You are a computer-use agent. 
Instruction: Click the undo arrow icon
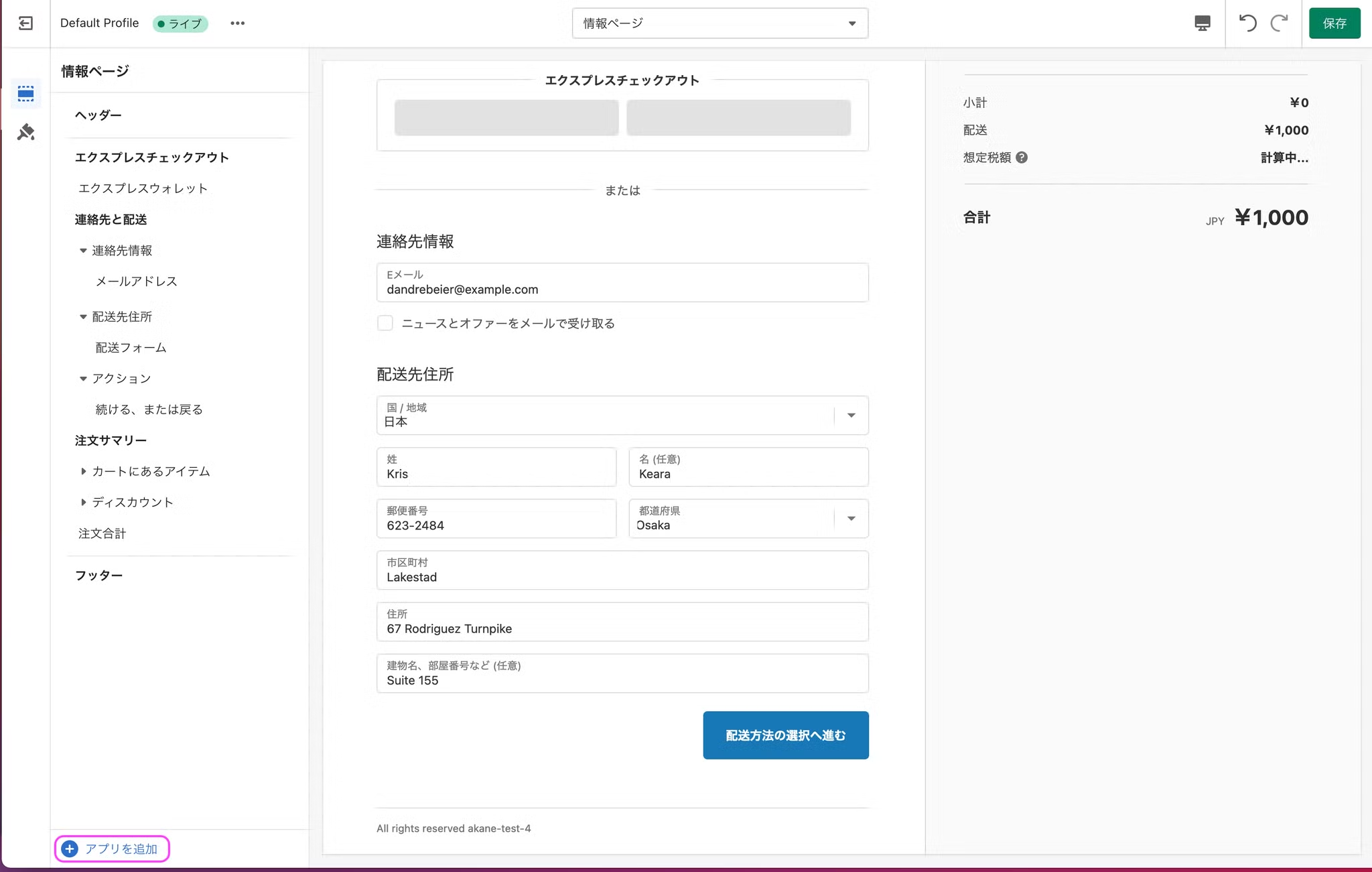(1247, 23)
